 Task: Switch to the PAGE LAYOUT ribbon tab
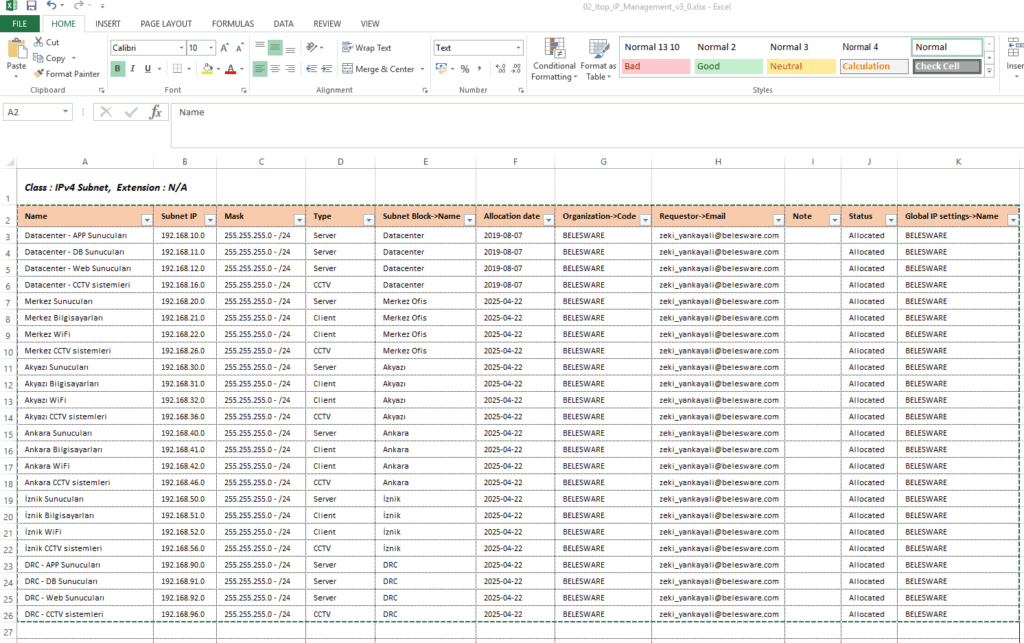(x=166, y=23)
